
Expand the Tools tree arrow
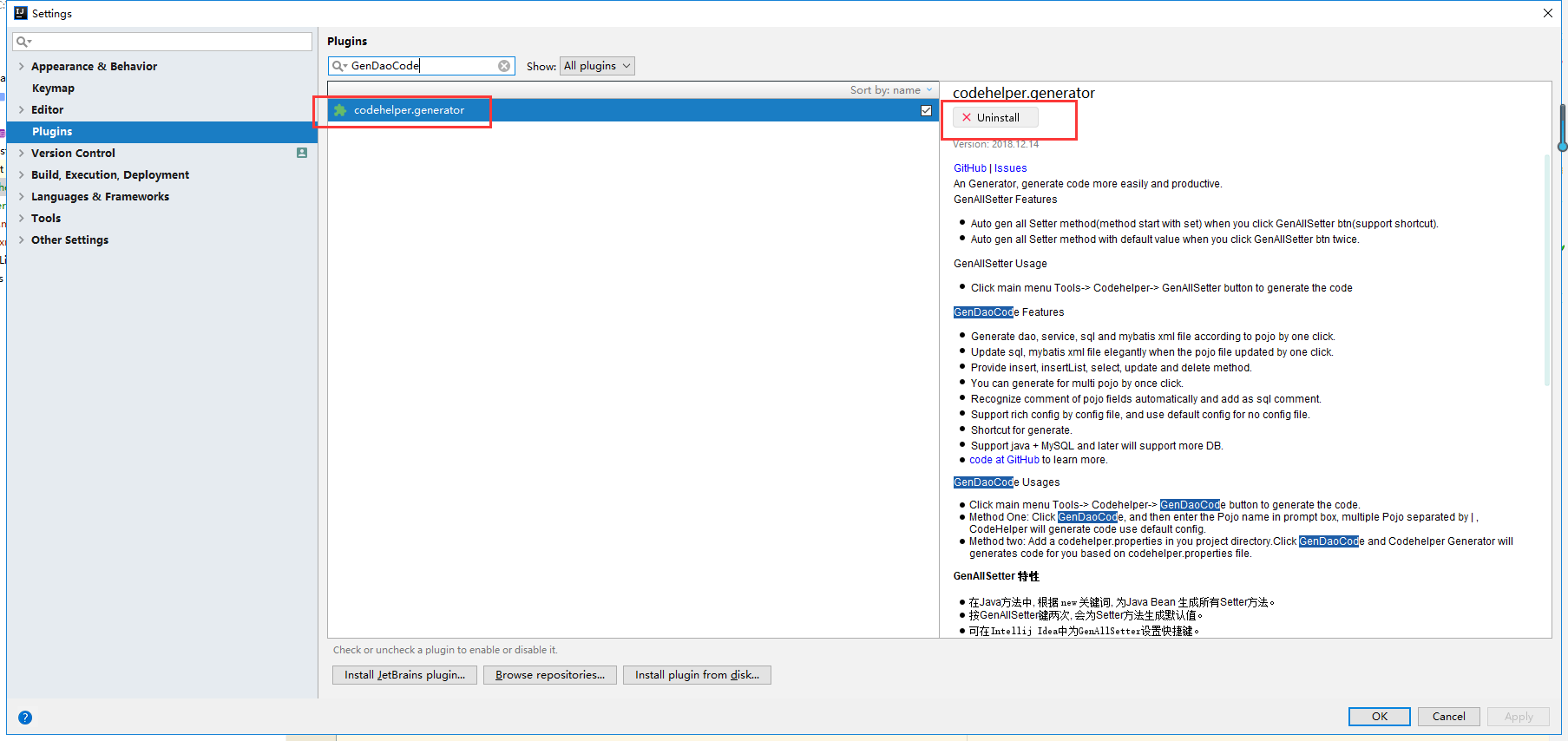(21, 218)
